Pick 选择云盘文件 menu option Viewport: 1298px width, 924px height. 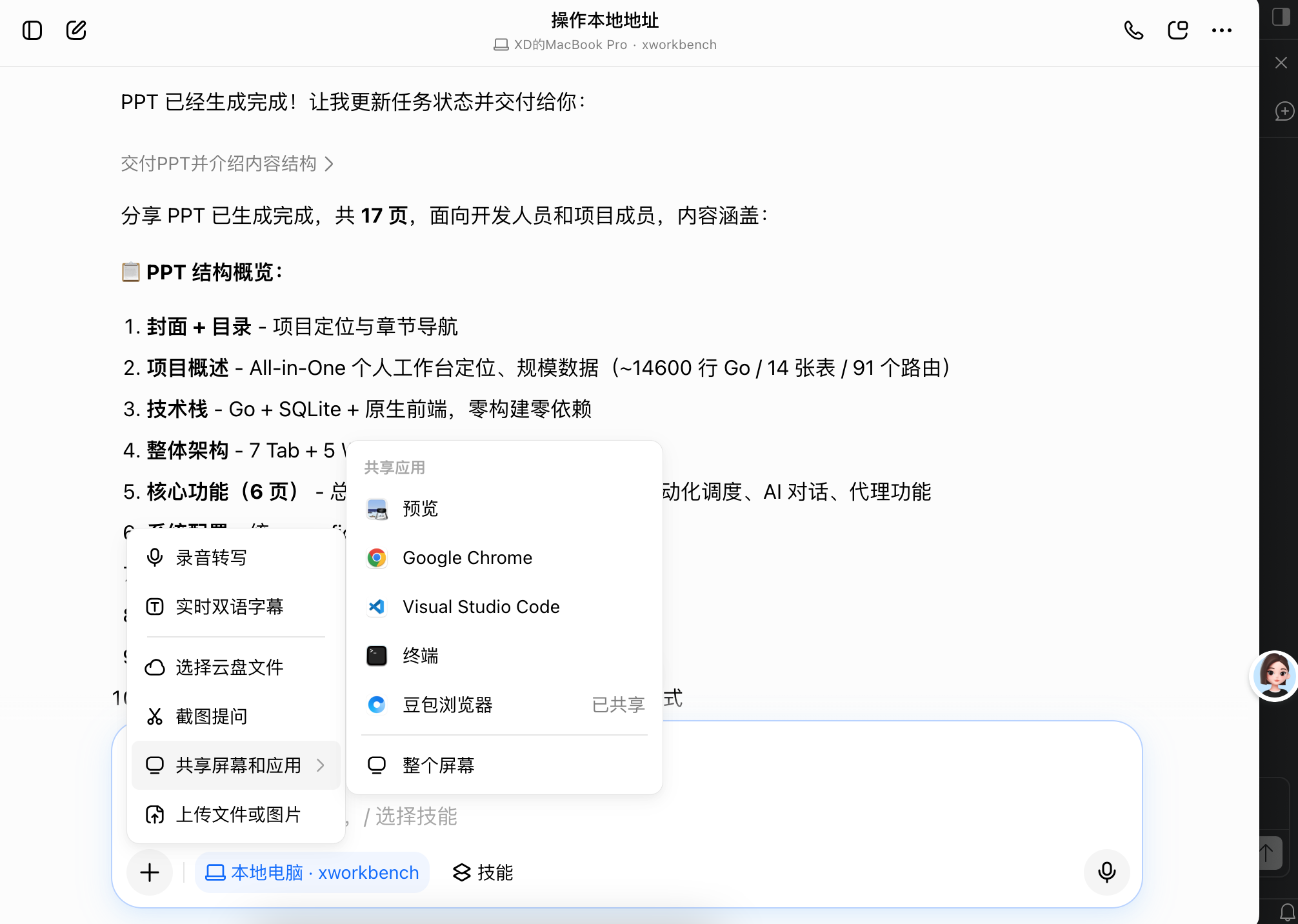click(x=236, y=667)
